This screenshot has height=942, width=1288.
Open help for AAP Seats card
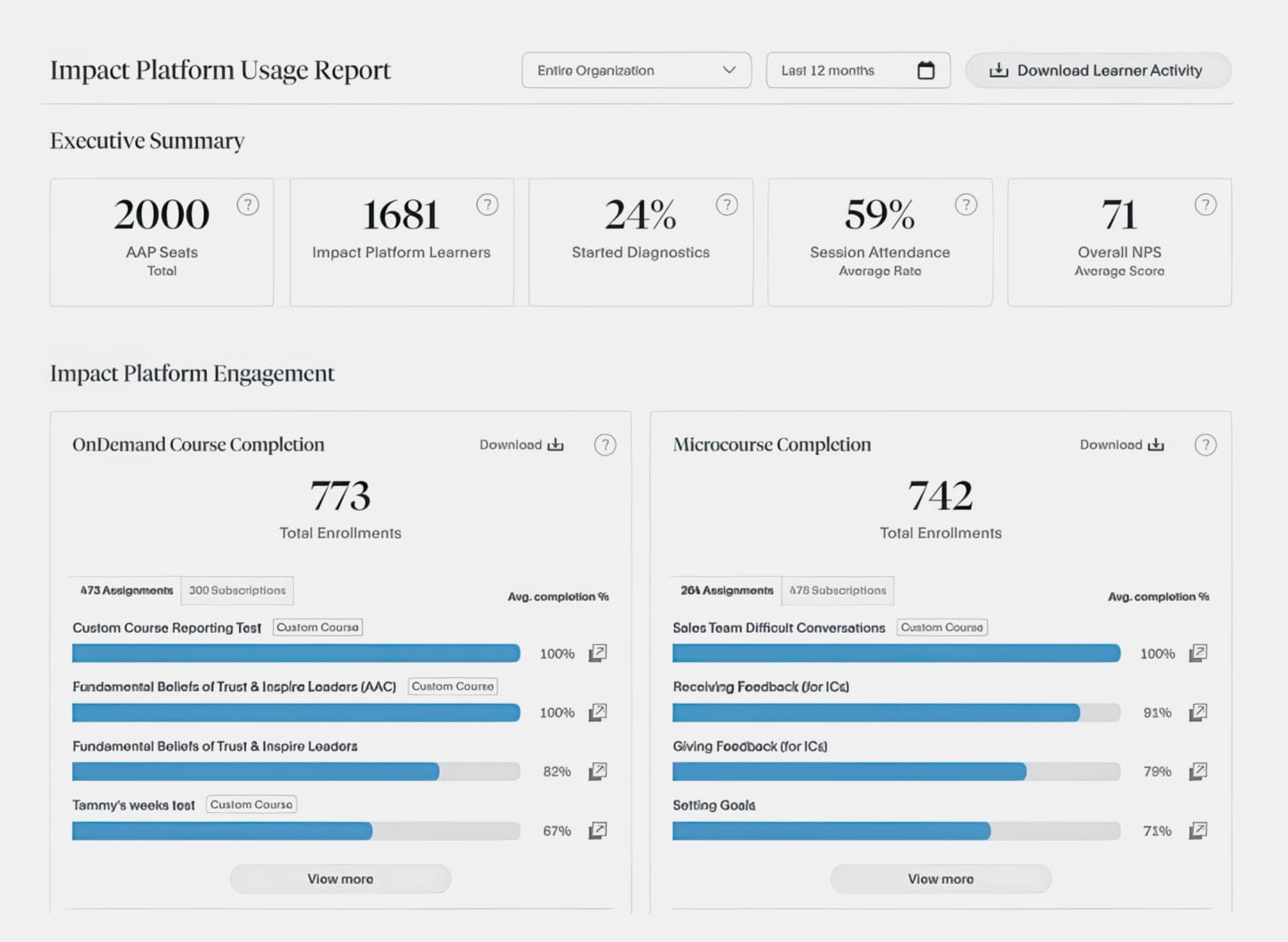click(248, 205)
